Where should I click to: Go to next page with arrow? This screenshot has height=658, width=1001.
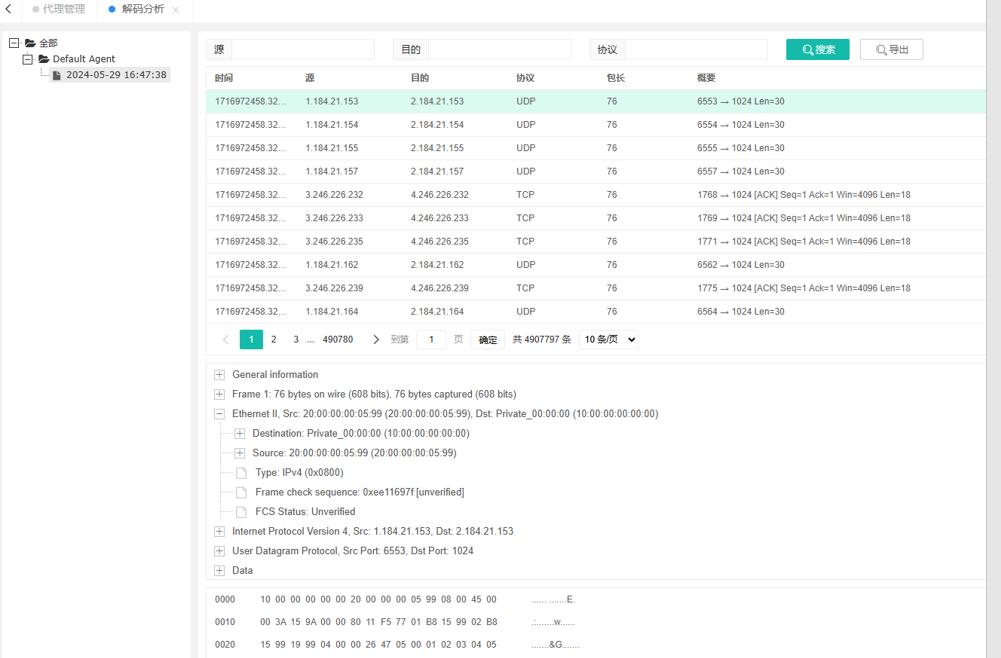pyautogui.click(x=376, y=340)
